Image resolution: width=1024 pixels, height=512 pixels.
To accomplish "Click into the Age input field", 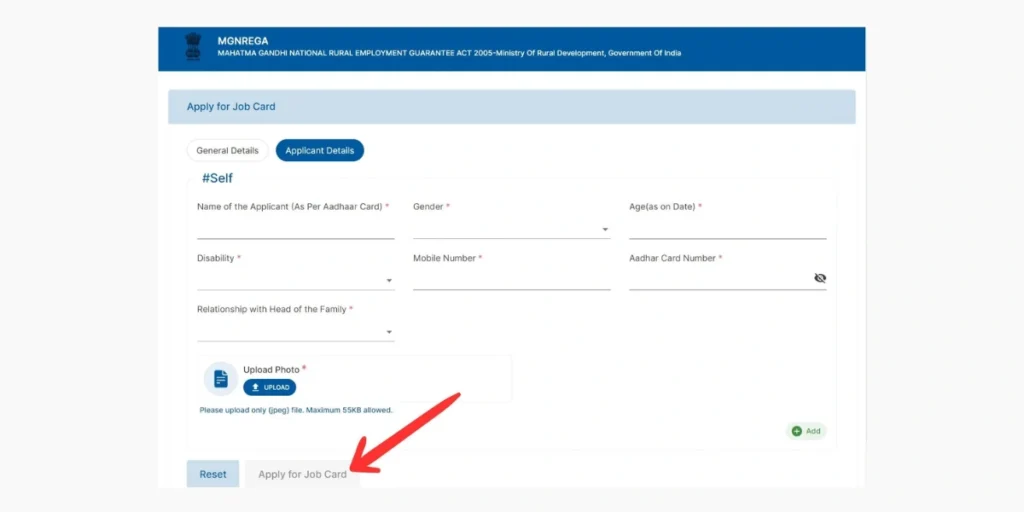I will pos(727,228).
